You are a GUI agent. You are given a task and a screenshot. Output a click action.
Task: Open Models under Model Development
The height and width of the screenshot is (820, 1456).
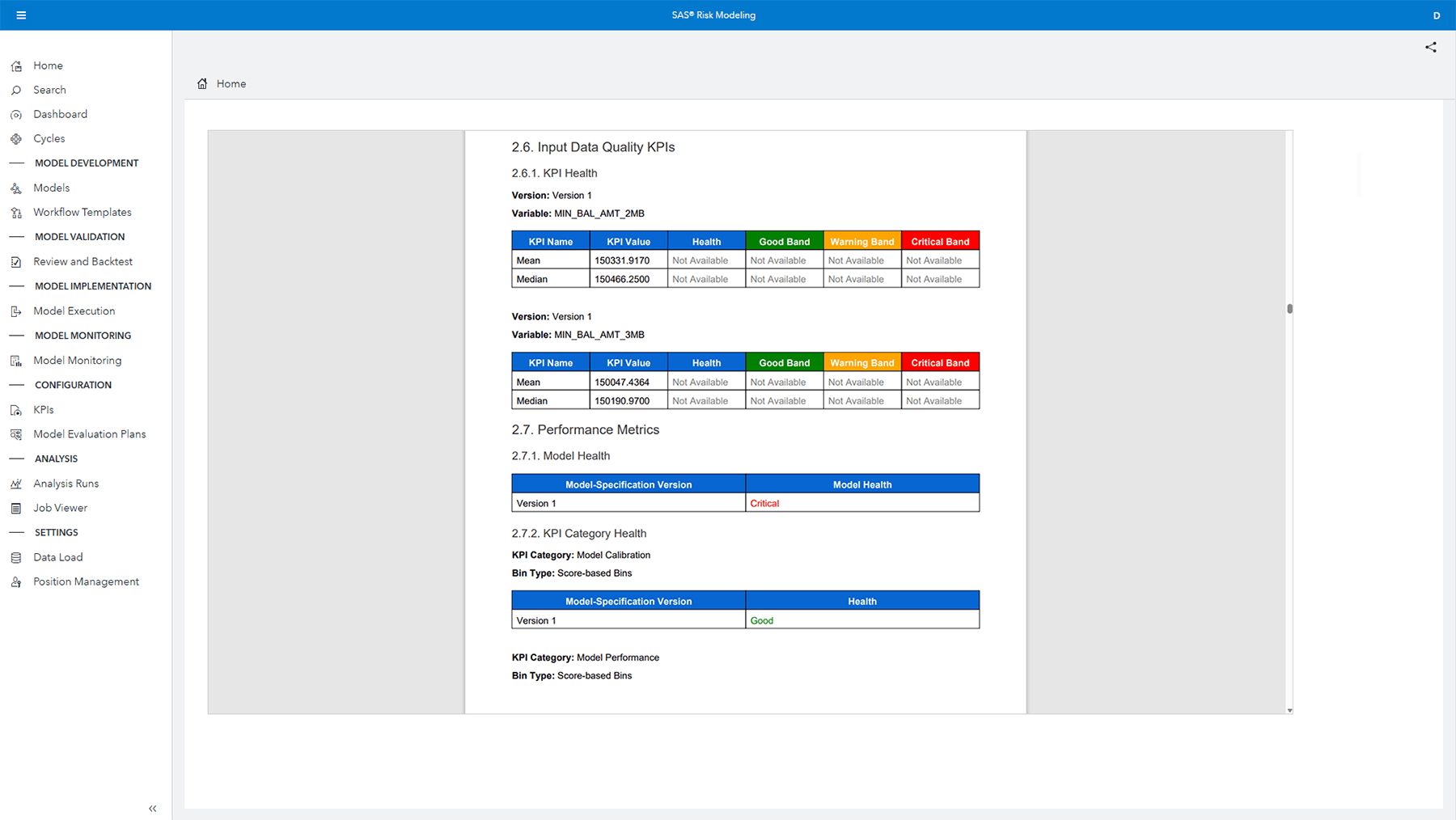(x=51, y=188)
